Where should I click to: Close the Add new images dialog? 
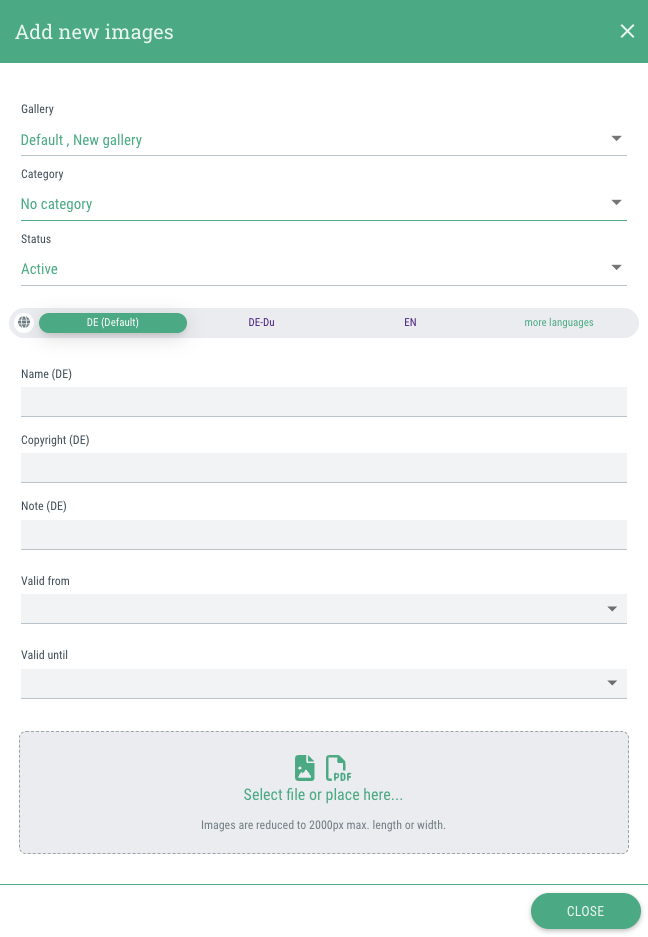pos(627,31)
